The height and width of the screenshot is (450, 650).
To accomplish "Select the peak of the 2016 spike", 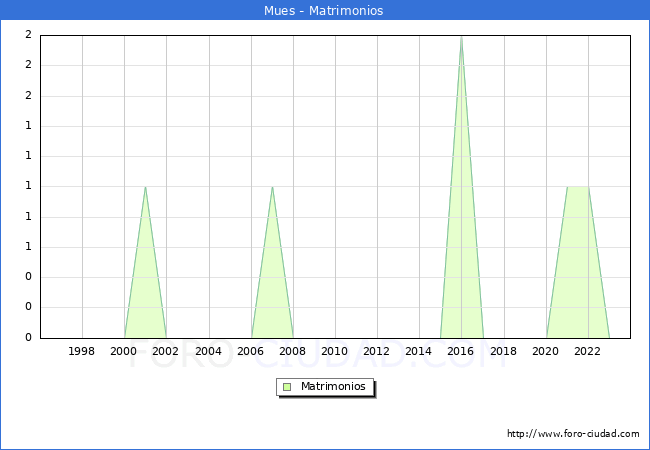I will 461,37.
